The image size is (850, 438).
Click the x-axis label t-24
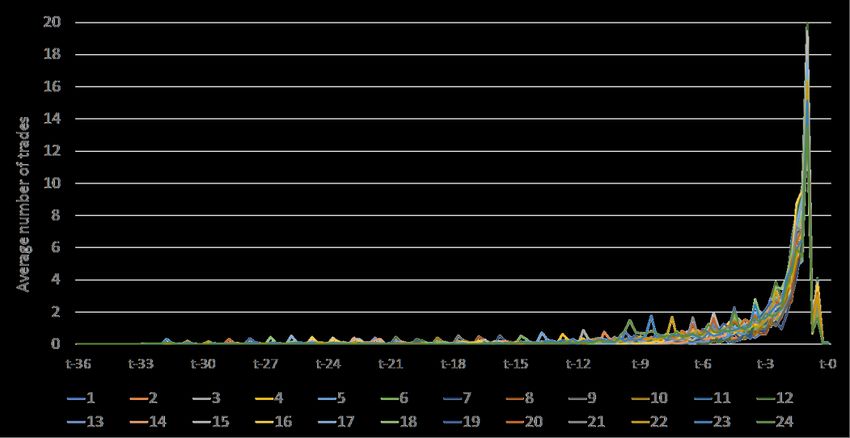pyautogui.click(x=328, y=364)
